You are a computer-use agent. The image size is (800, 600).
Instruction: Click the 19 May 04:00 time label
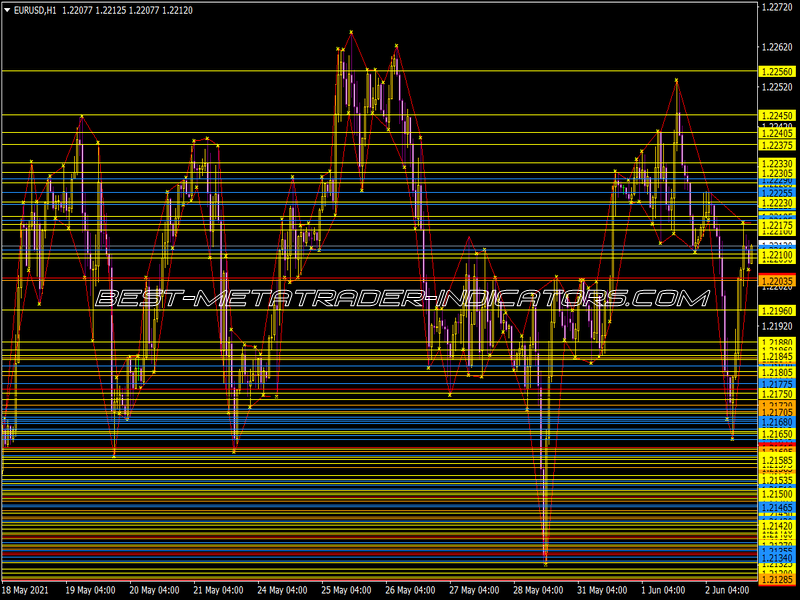(90, 590)
